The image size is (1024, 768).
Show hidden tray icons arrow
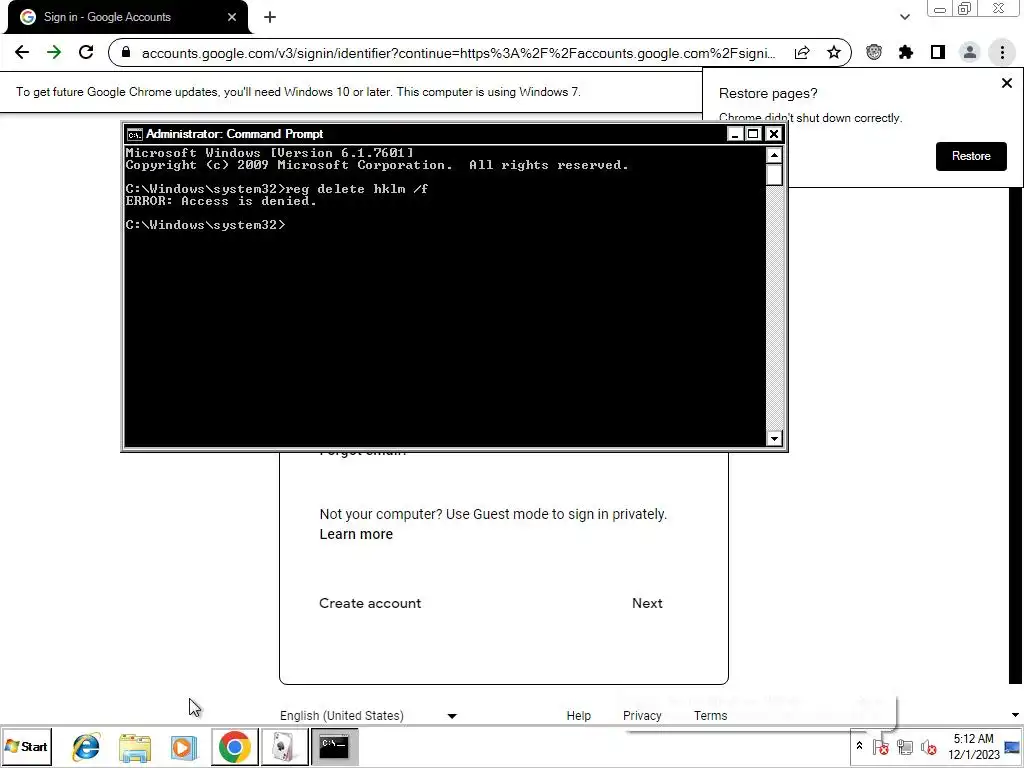click(x=859, y=746)
